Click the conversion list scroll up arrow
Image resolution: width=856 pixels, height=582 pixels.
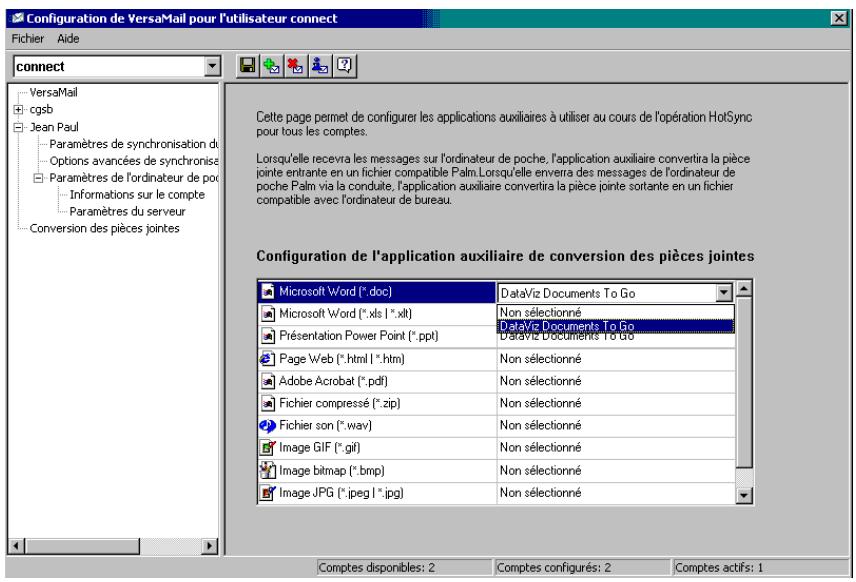point(744,288)
